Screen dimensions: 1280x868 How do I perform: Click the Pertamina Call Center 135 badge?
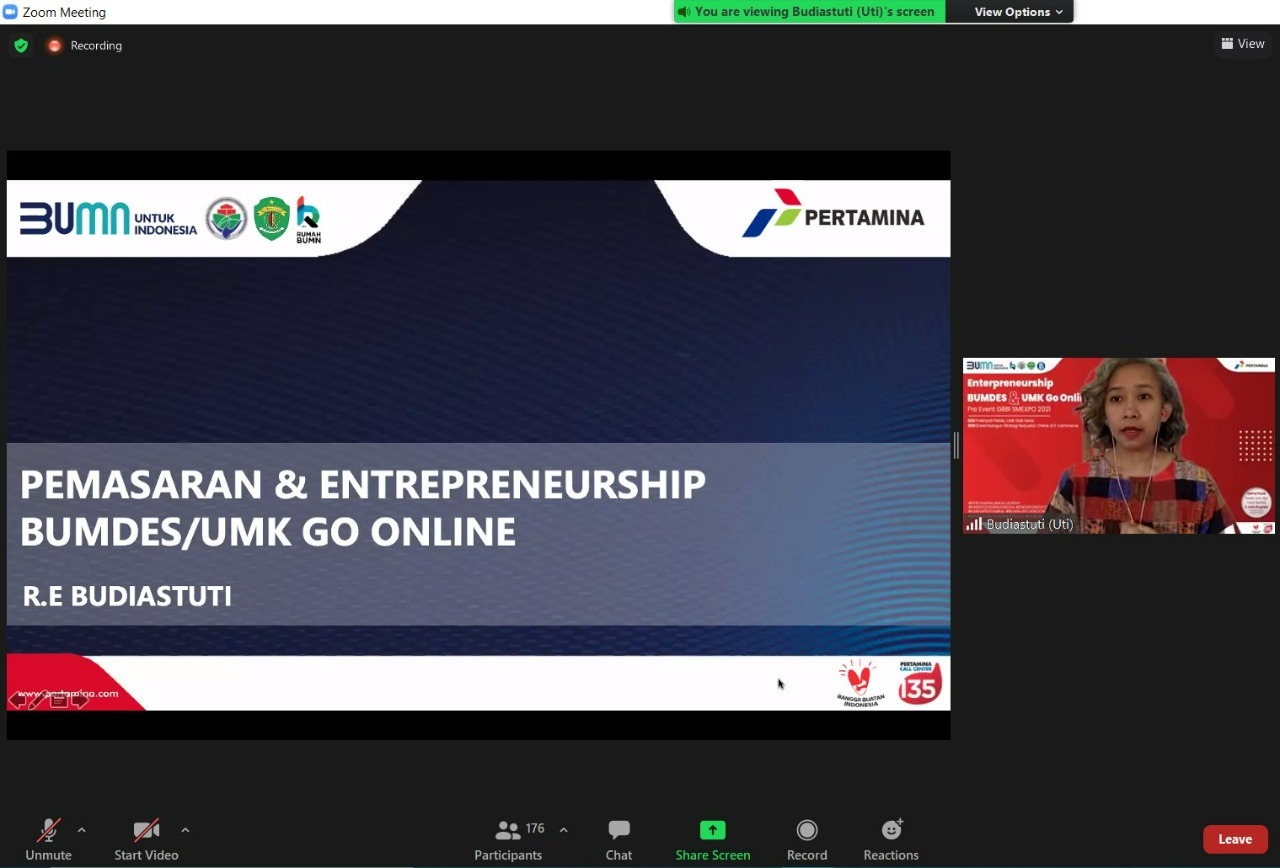point(920,682)
